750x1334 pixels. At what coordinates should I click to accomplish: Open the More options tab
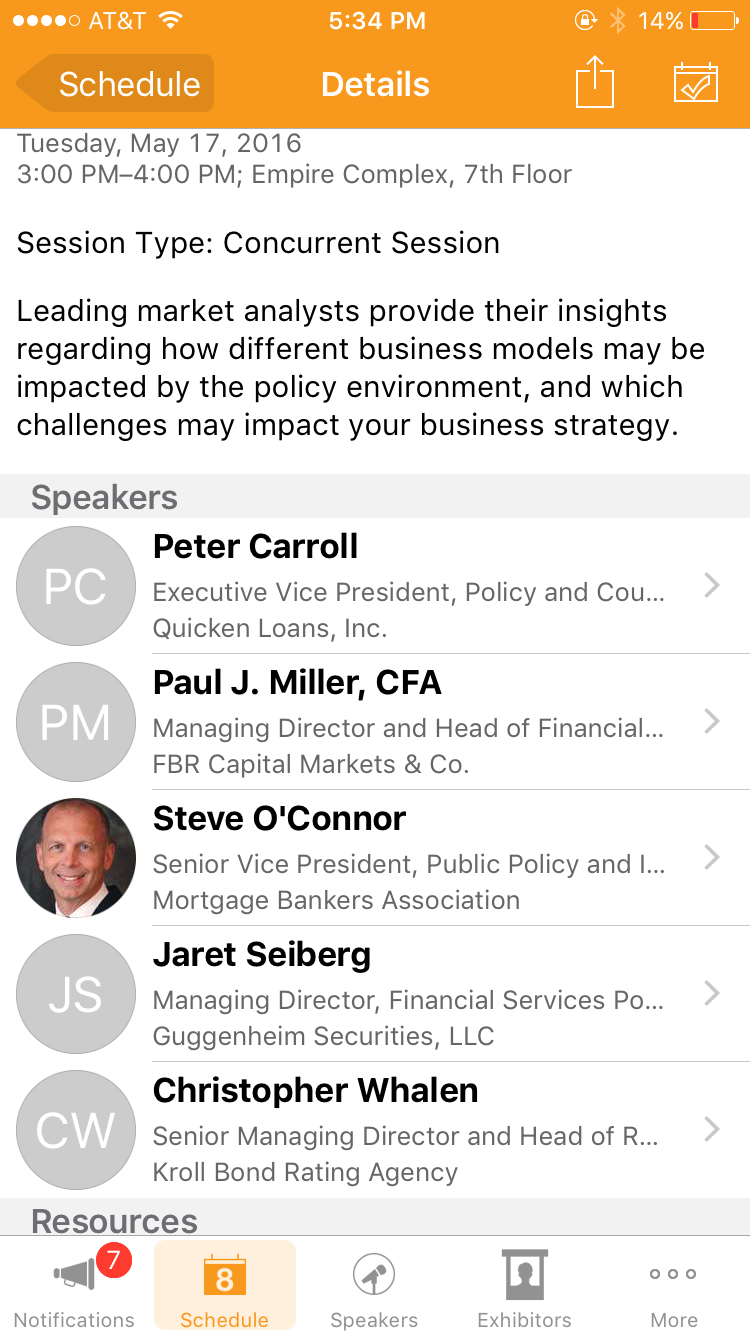674,1287
